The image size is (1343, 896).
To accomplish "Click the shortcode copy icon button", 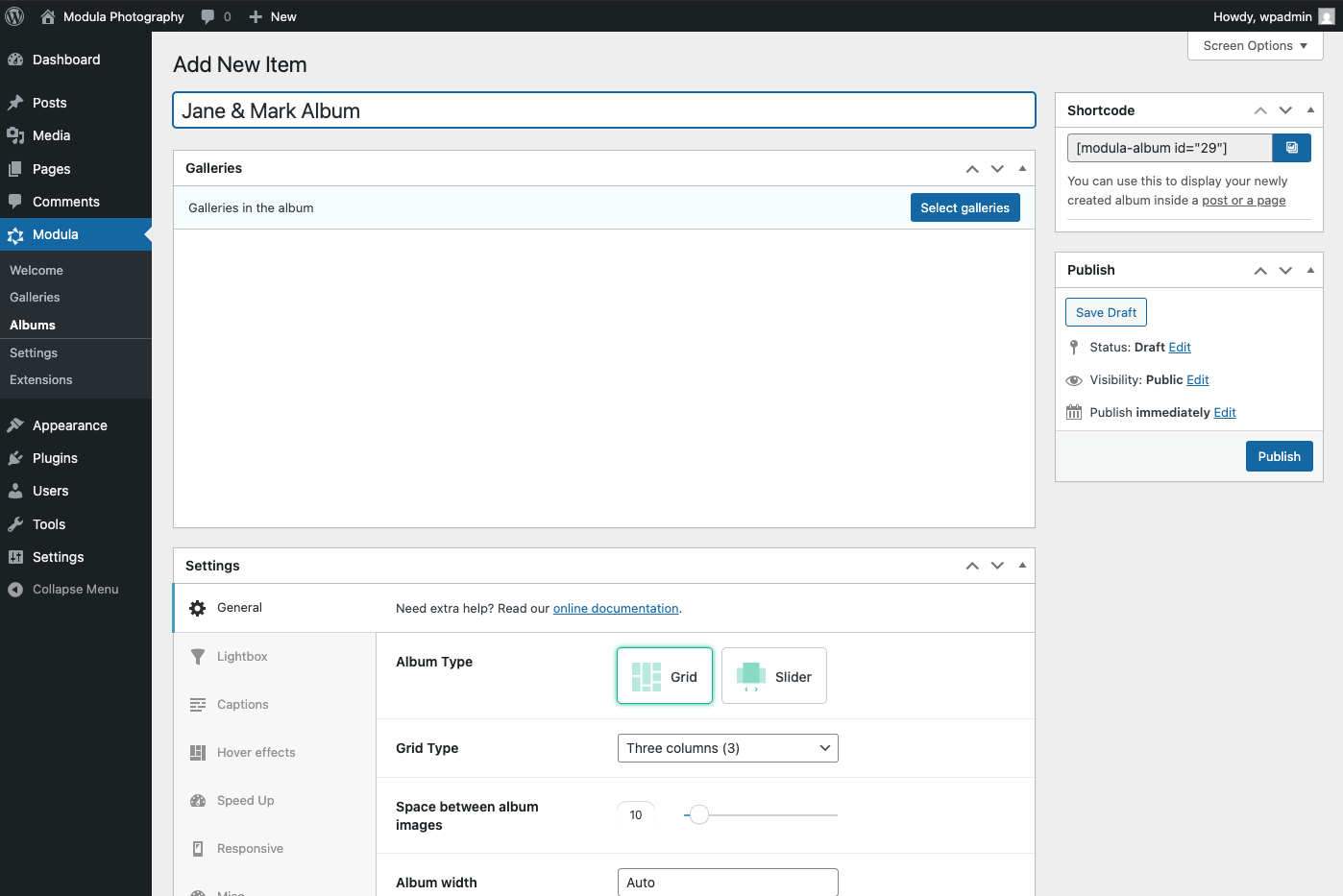I will pos(1291,148).
